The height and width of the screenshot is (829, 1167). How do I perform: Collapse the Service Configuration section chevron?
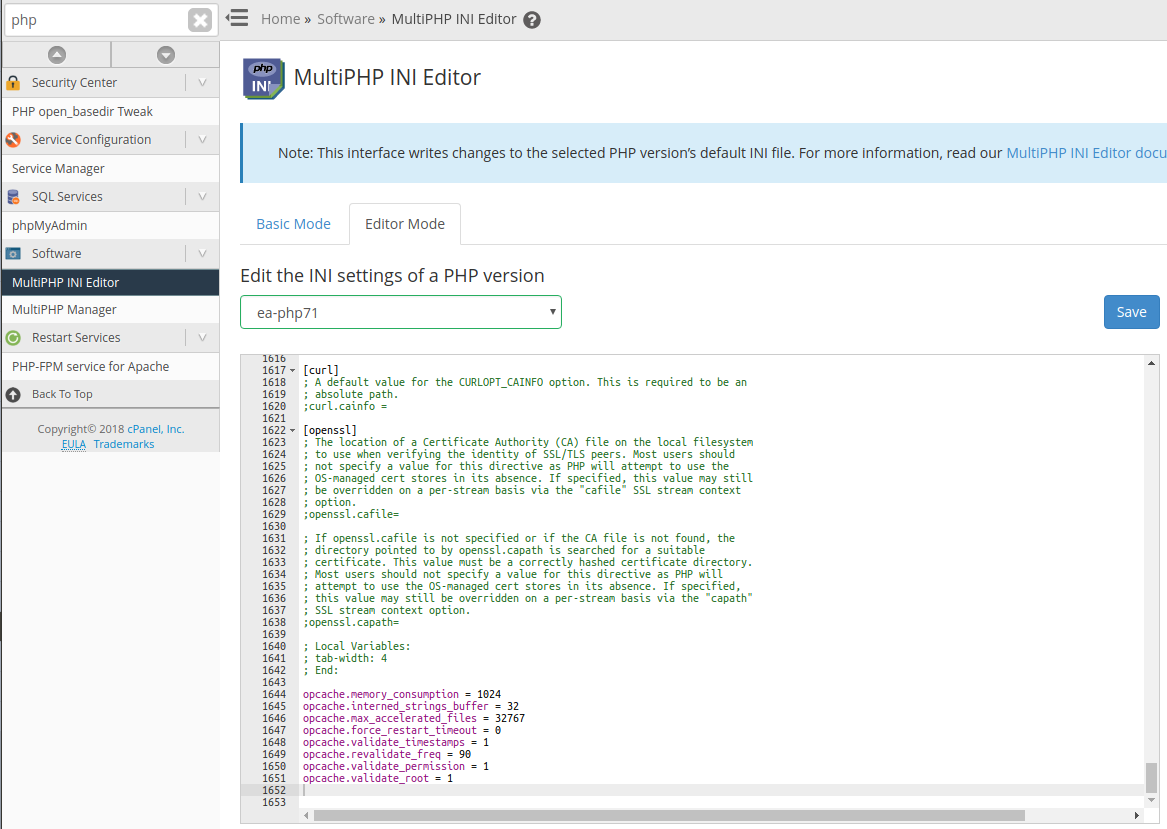(202, 140)
